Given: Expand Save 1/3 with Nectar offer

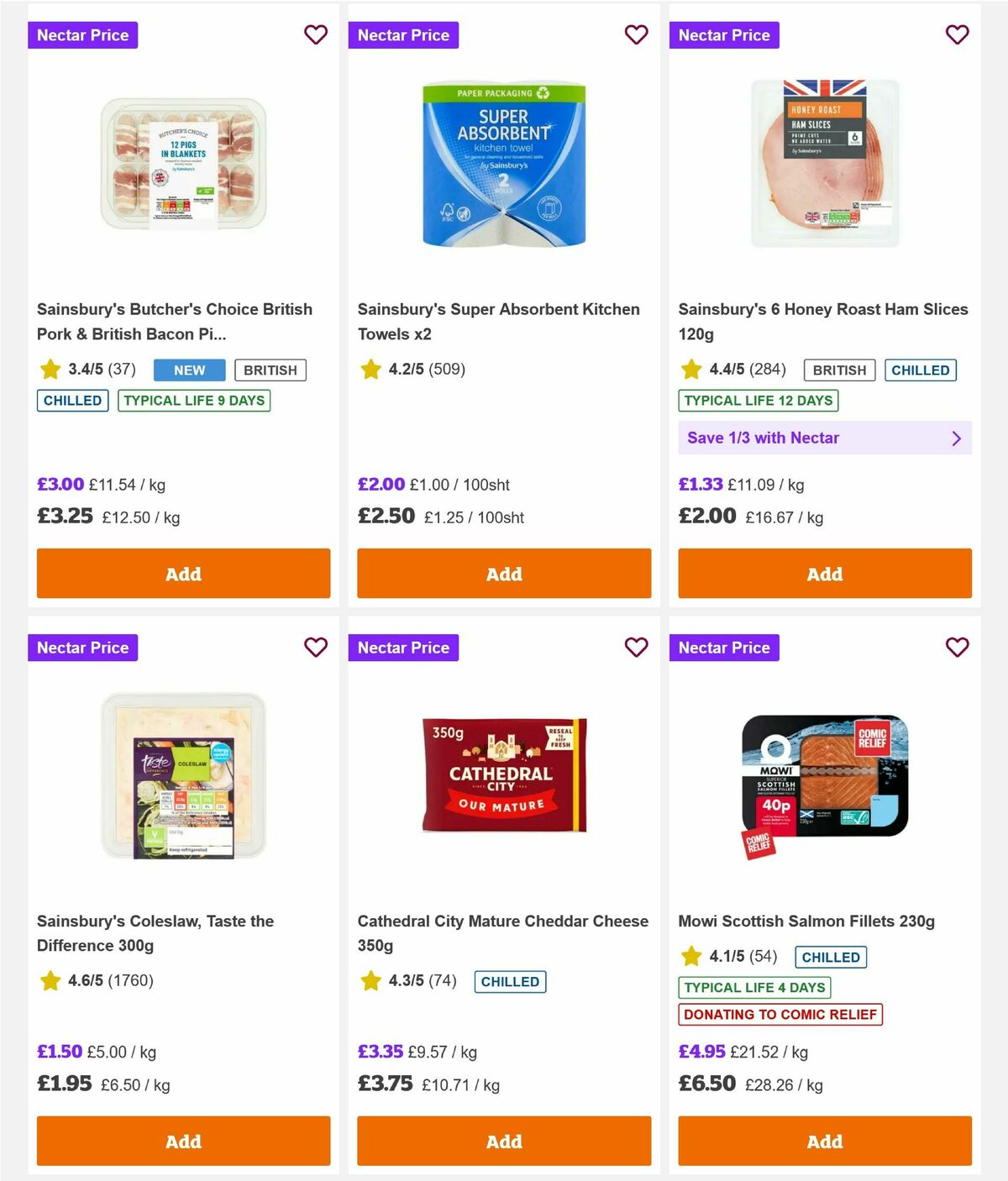Looking at the screenshot, I should [825, 438].
